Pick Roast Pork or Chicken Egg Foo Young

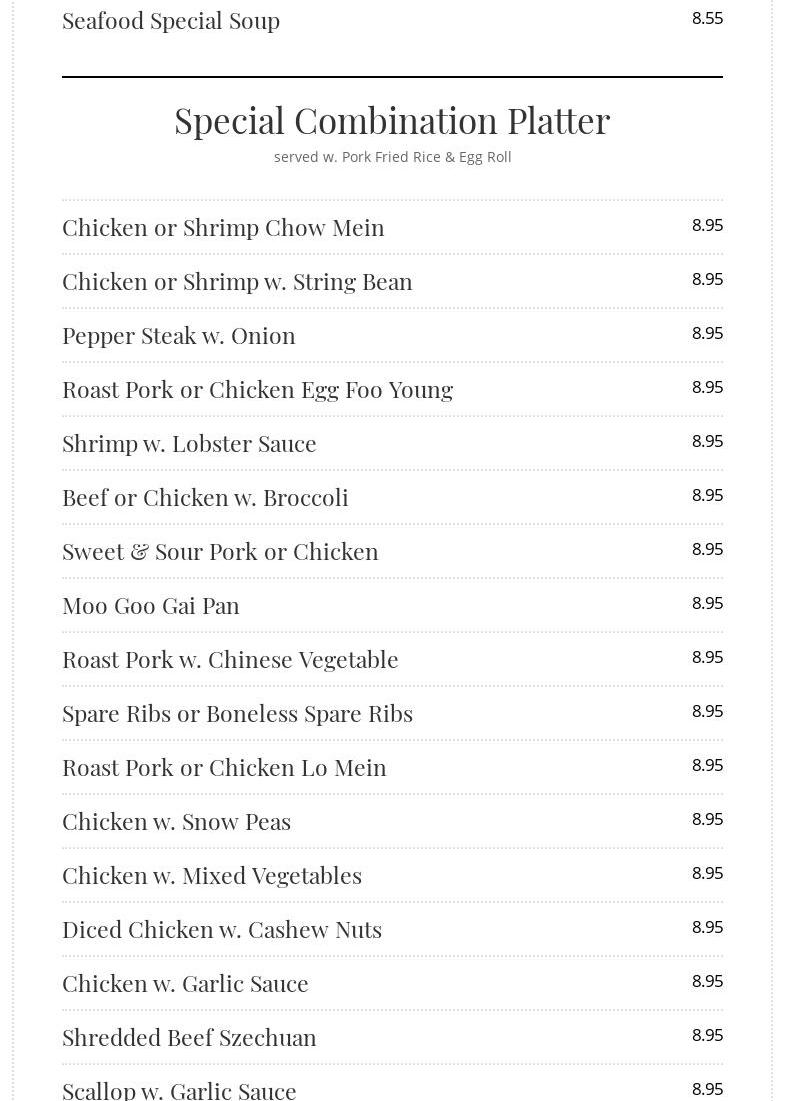tap(257, 389)
